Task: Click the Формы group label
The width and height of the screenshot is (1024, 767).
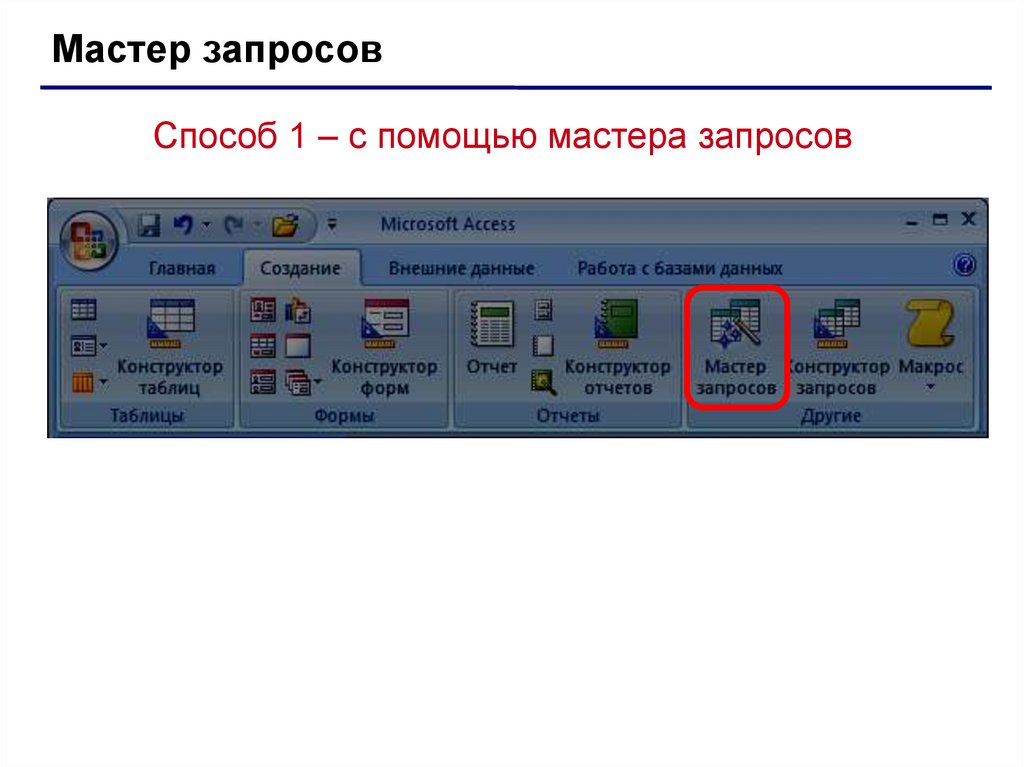Action: 344,416
